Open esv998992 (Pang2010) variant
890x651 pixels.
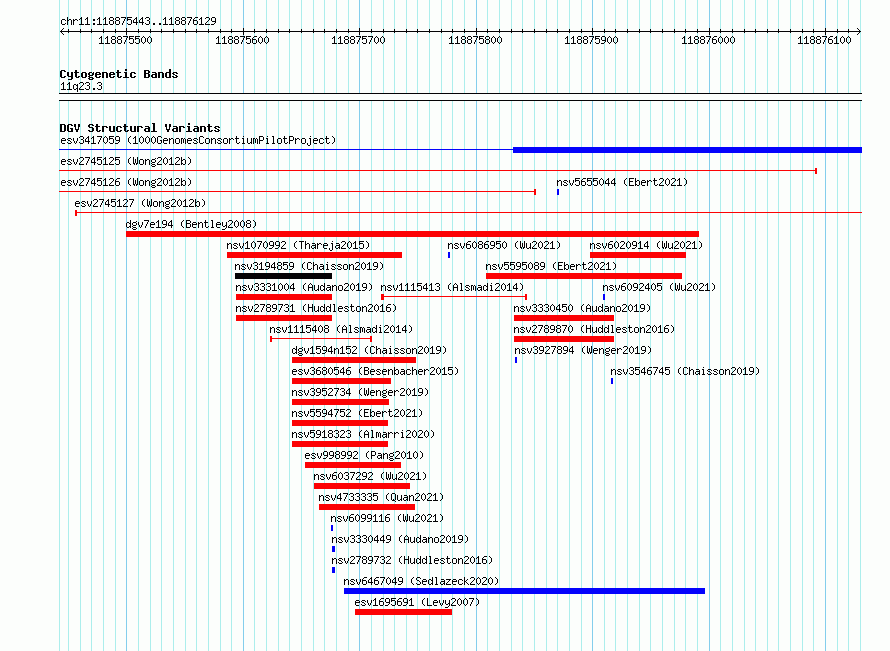(x=364, y=455)
